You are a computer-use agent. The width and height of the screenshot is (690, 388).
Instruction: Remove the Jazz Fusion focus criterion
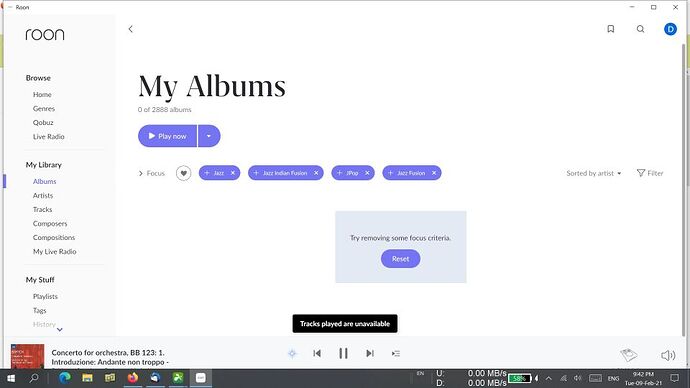[434, 173]
